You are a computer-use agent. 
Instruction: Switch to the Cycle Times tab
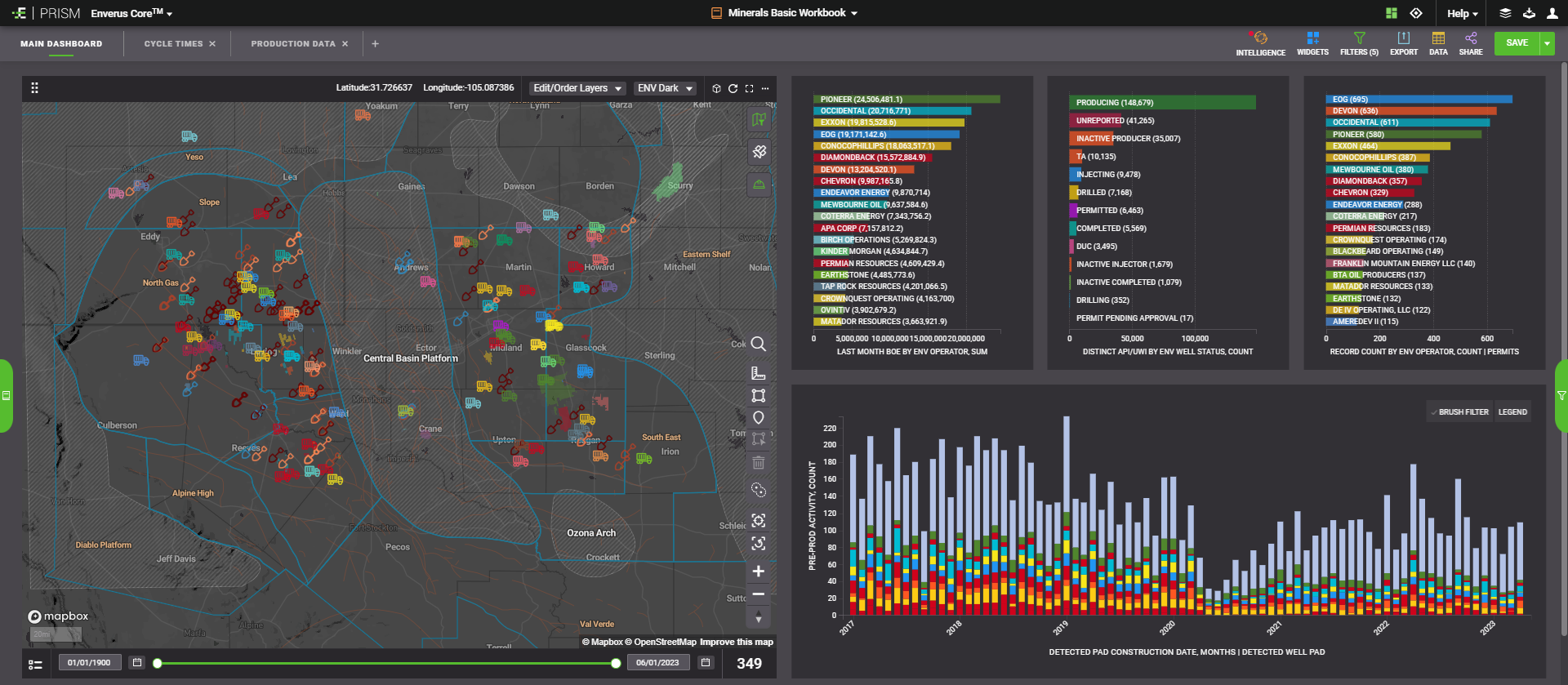pos(173,44)
